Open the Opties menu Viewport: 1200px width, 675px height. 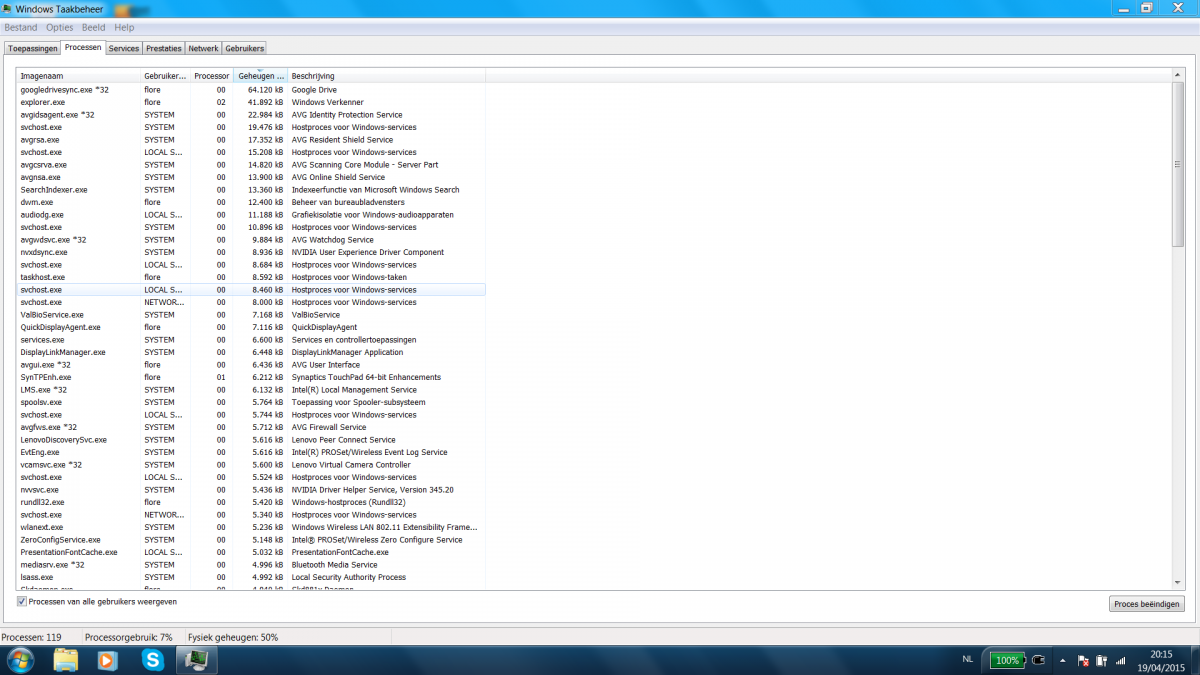click(x=60, y=27)
